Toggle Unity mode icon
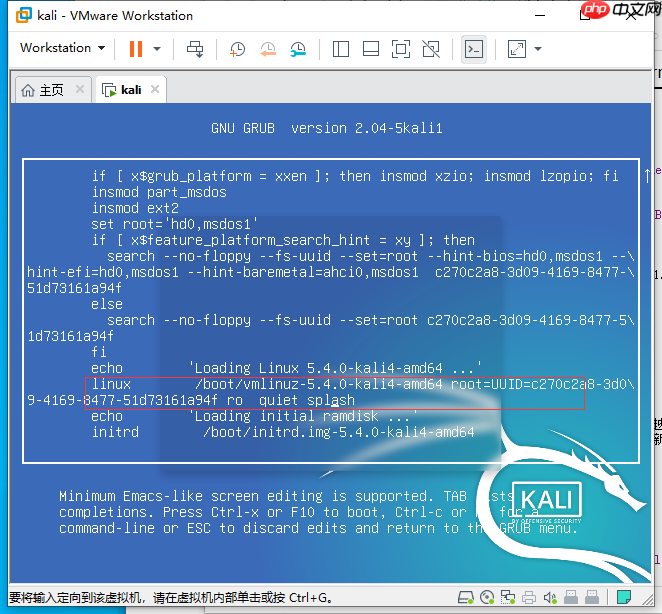The width and height of the screenshot is (662, 614). 431,49
